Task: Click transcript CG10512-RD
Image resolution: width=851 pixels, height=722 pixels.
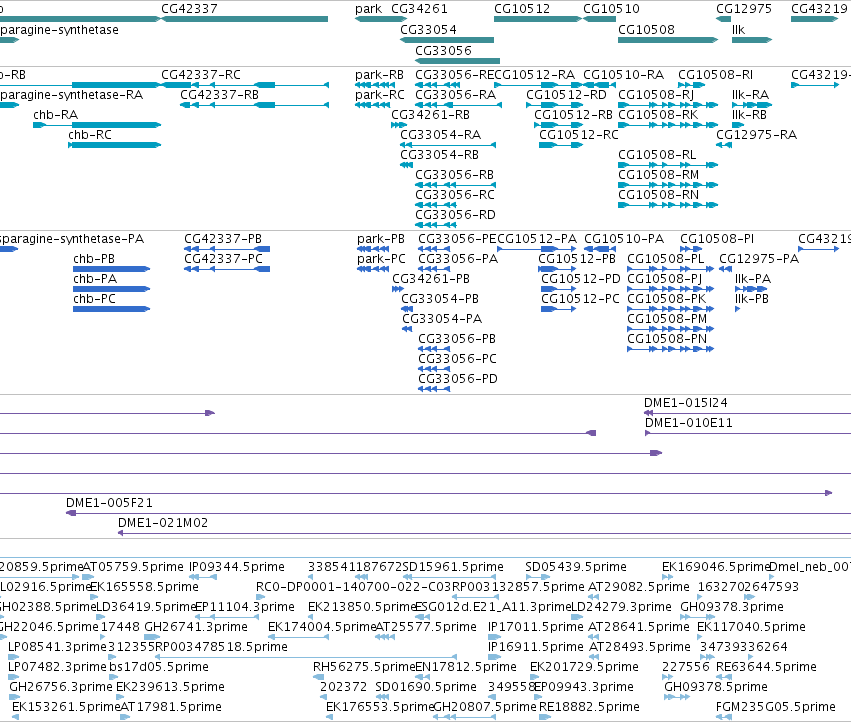Action: tap(566, 95)
